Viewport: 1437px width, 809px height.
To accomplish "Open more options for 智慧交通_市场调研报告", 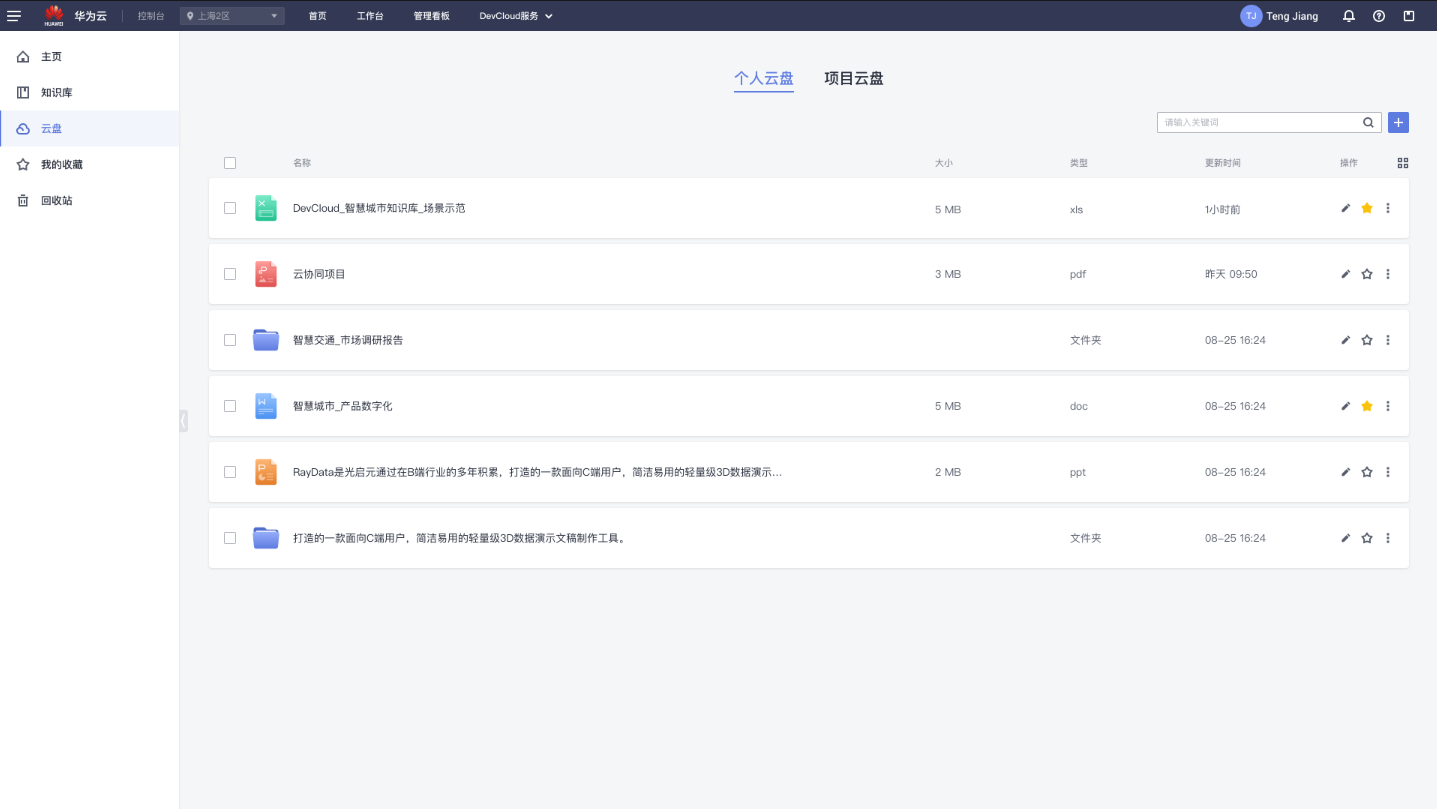I will coord(1388,340).
